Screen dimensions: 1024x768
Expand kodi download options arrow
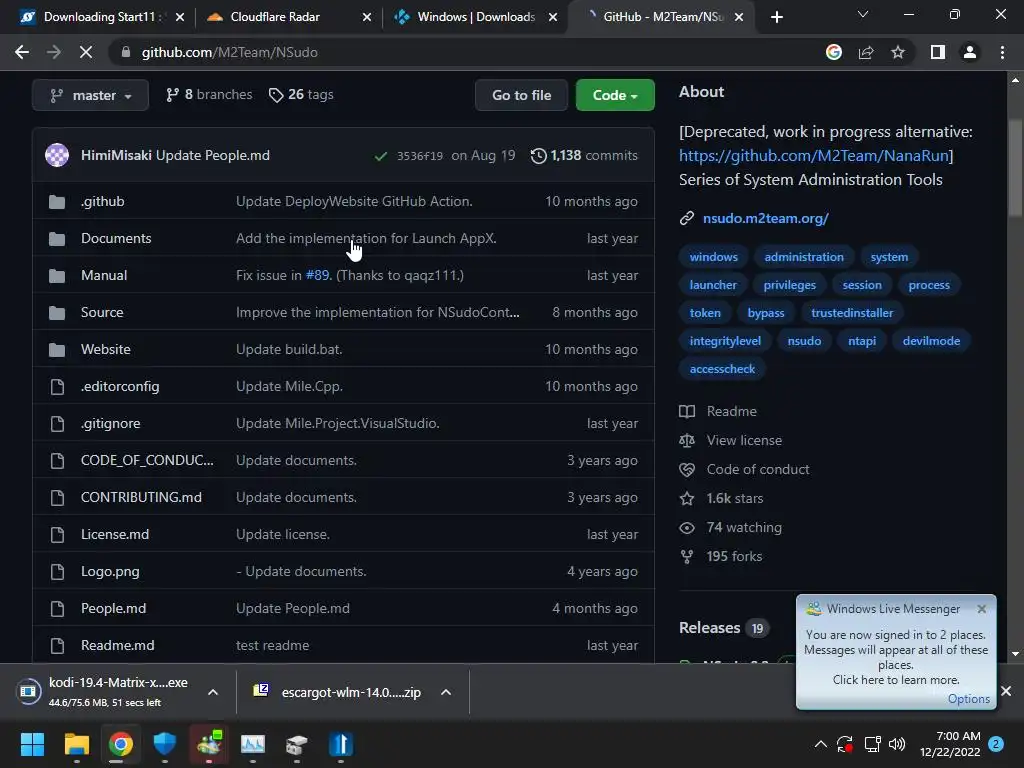pyautogui.click(x=213, y=692)
